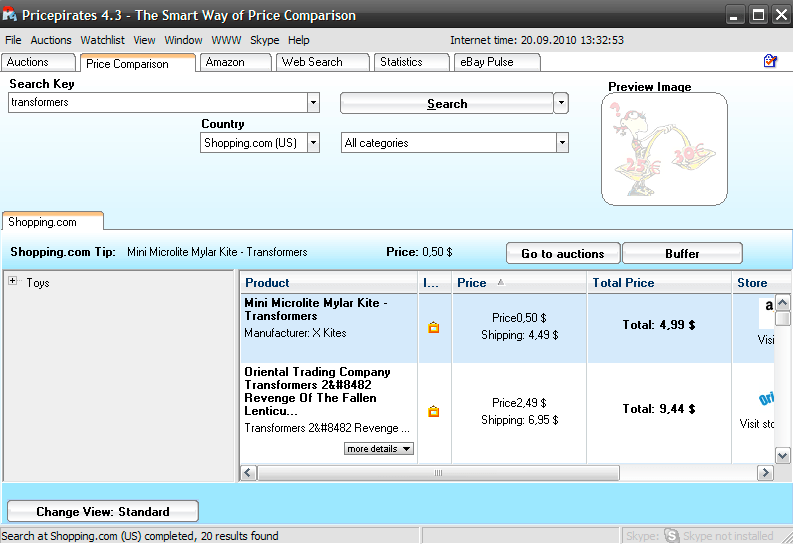Click the image column header 'I...'
The image size is (793, 544).
(434, 283)
